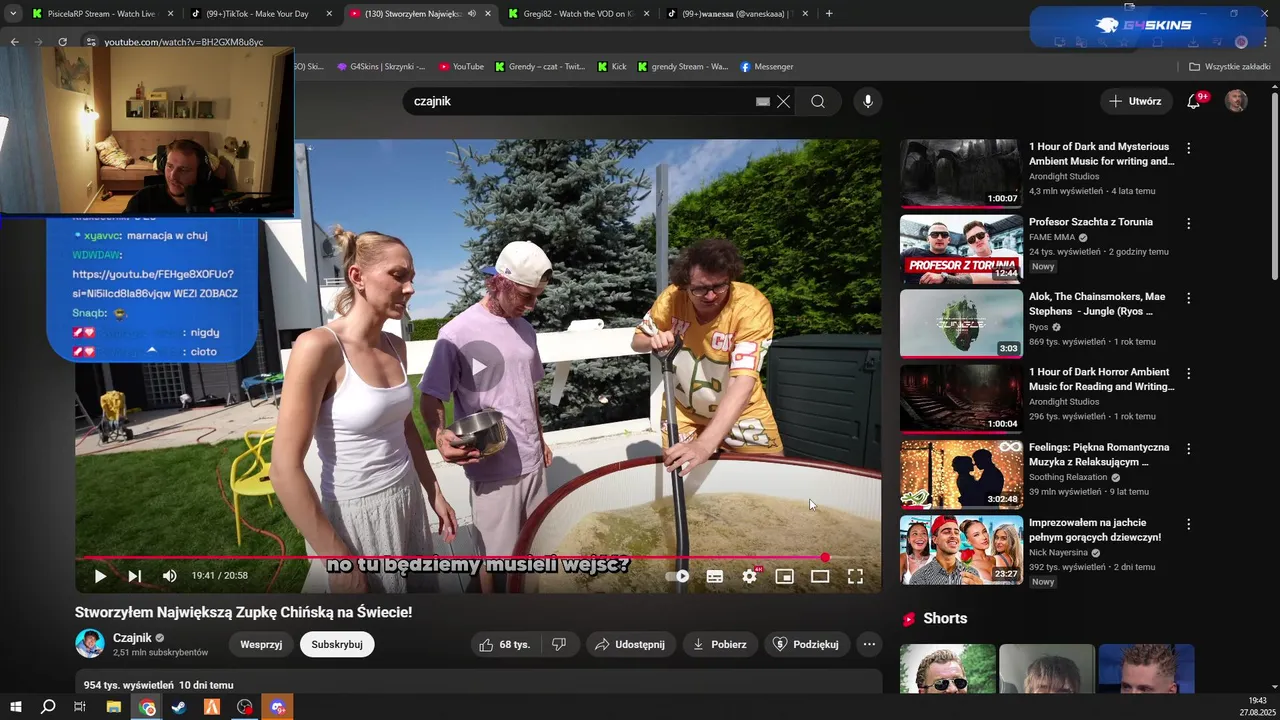Open the Utwórz create menu
The image size is (1280, 720).
coord(1135,101)
